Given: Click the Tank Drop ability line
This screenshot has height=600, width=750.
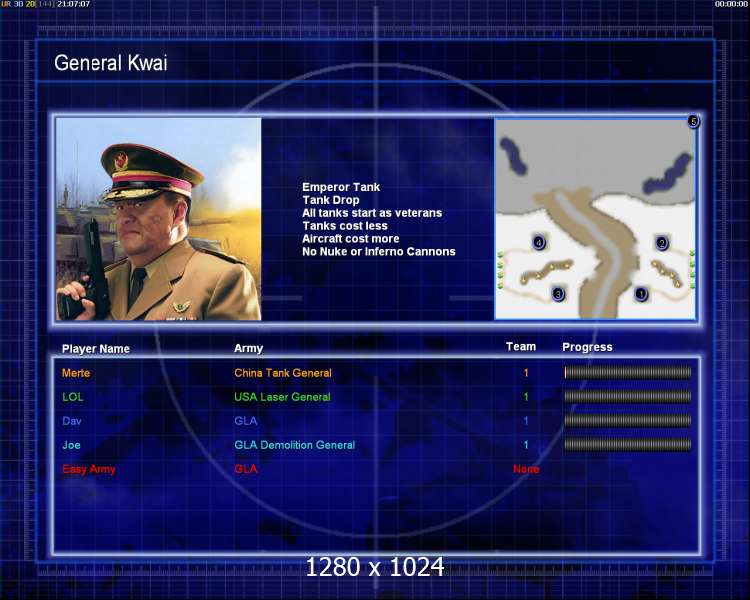Looking at the screenshot, I should [331, 200].
